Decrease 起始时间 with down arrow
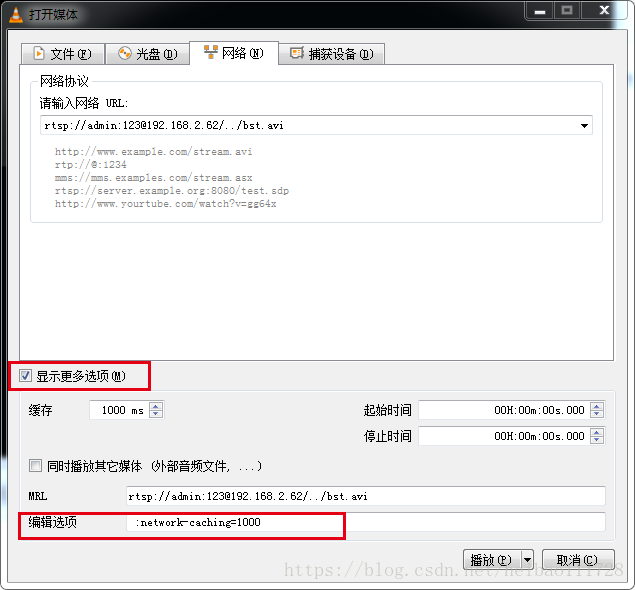The image size is (635, 590). [x=597, y=415]
